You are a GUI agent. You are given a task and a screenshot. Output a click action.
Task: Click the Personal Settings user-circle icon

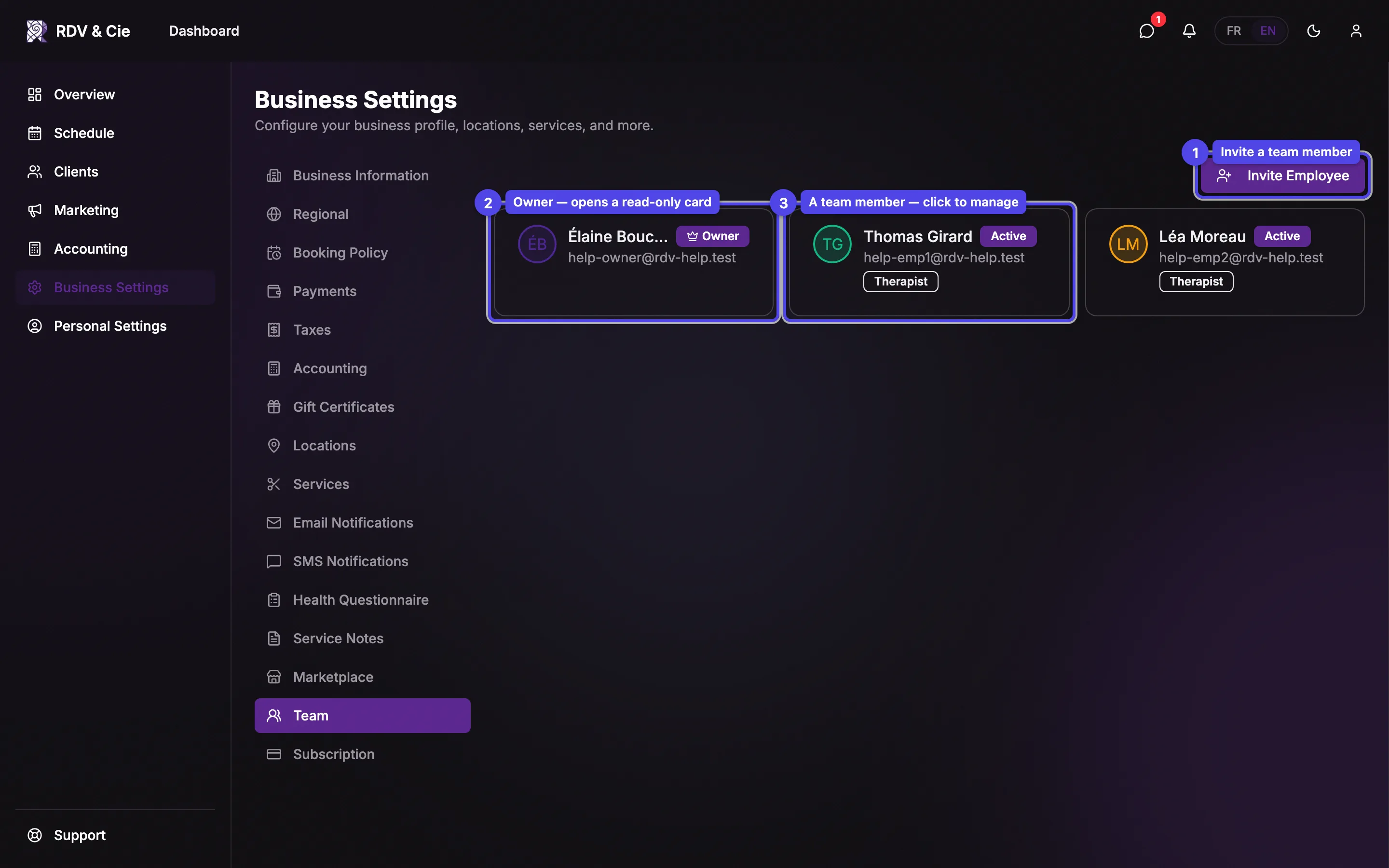coord(34,326)
